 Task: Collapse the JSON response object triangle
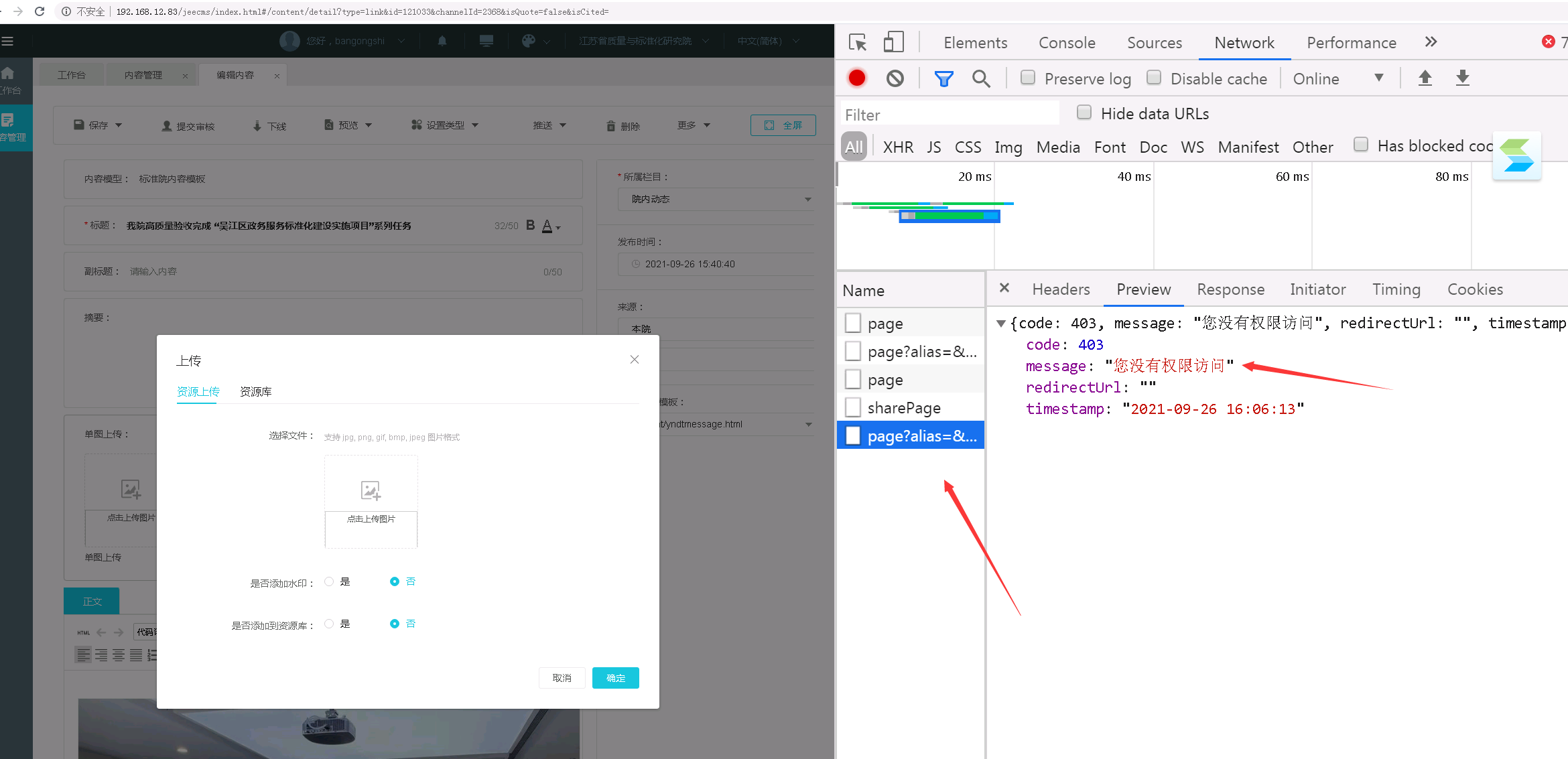[1000, 324]
